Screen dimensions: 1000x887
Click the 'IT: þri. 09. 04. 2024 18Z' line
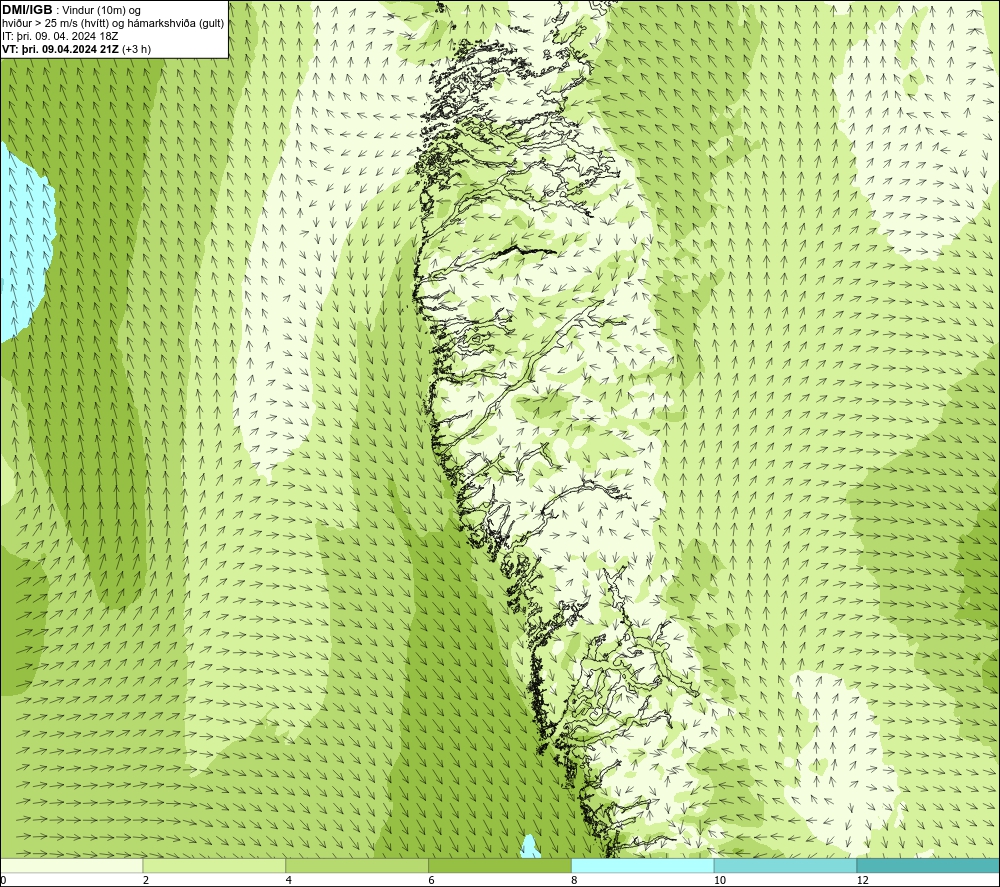click(x=60, y=36)
